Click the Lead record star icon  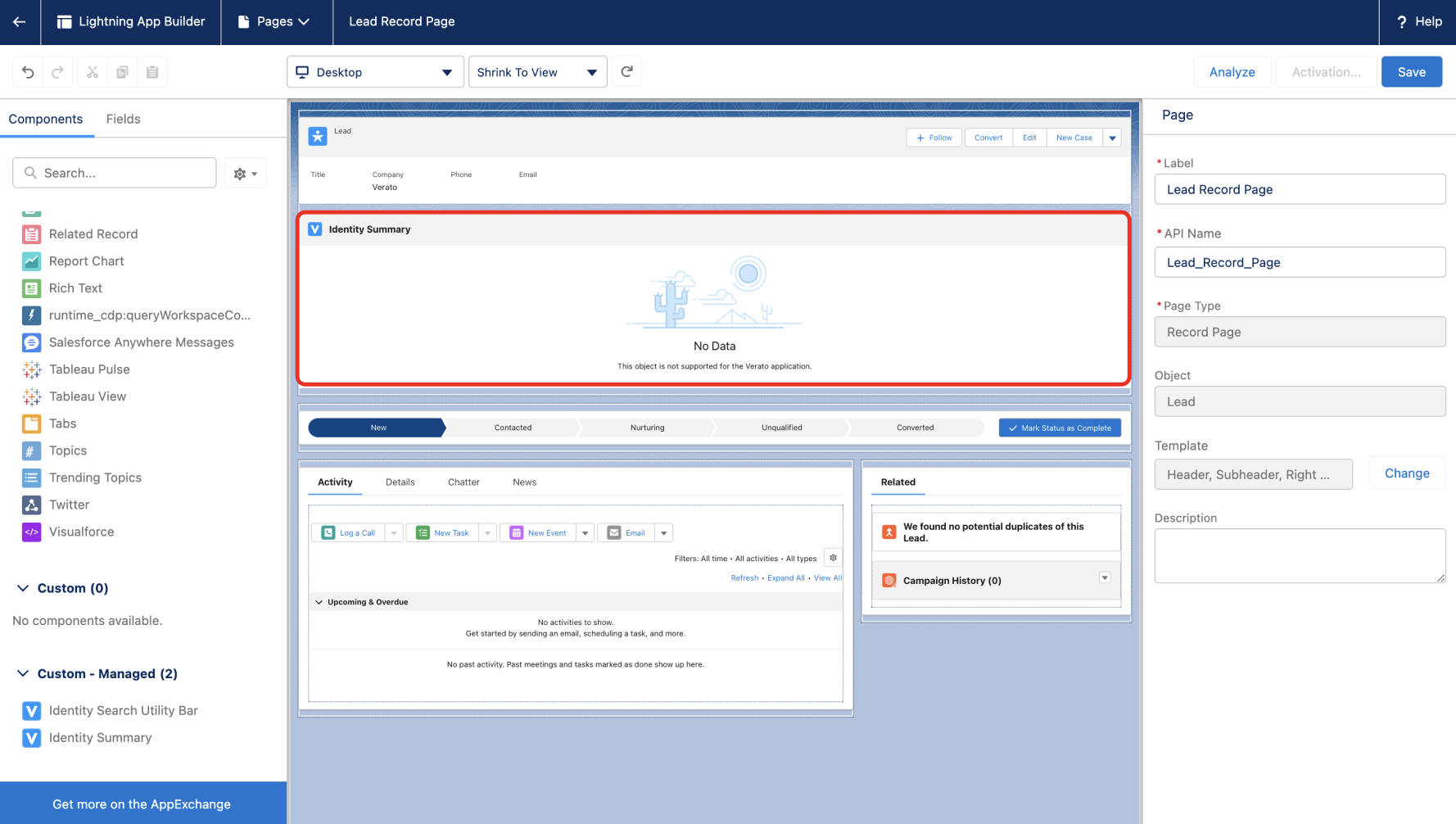[x=318, y=136]
